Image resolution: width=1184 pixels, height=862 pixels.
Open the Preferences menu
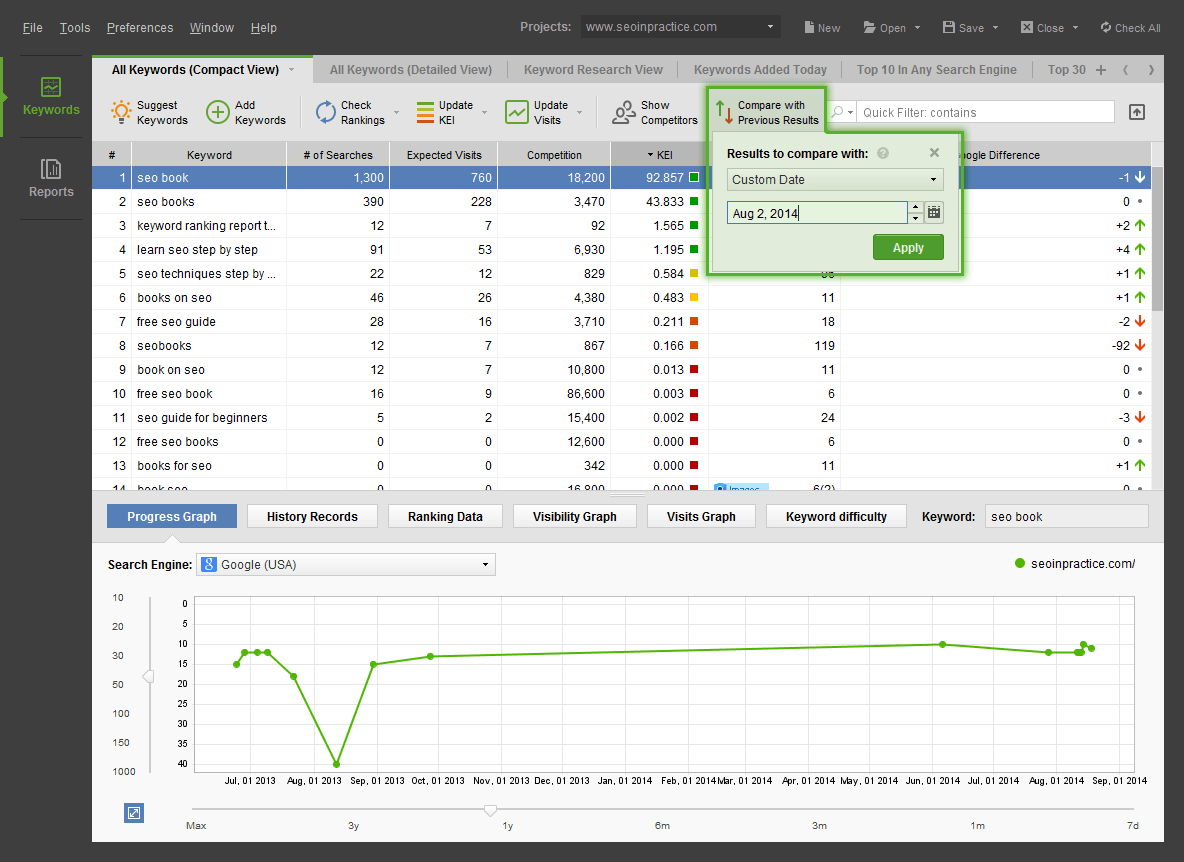pos(140,28)
